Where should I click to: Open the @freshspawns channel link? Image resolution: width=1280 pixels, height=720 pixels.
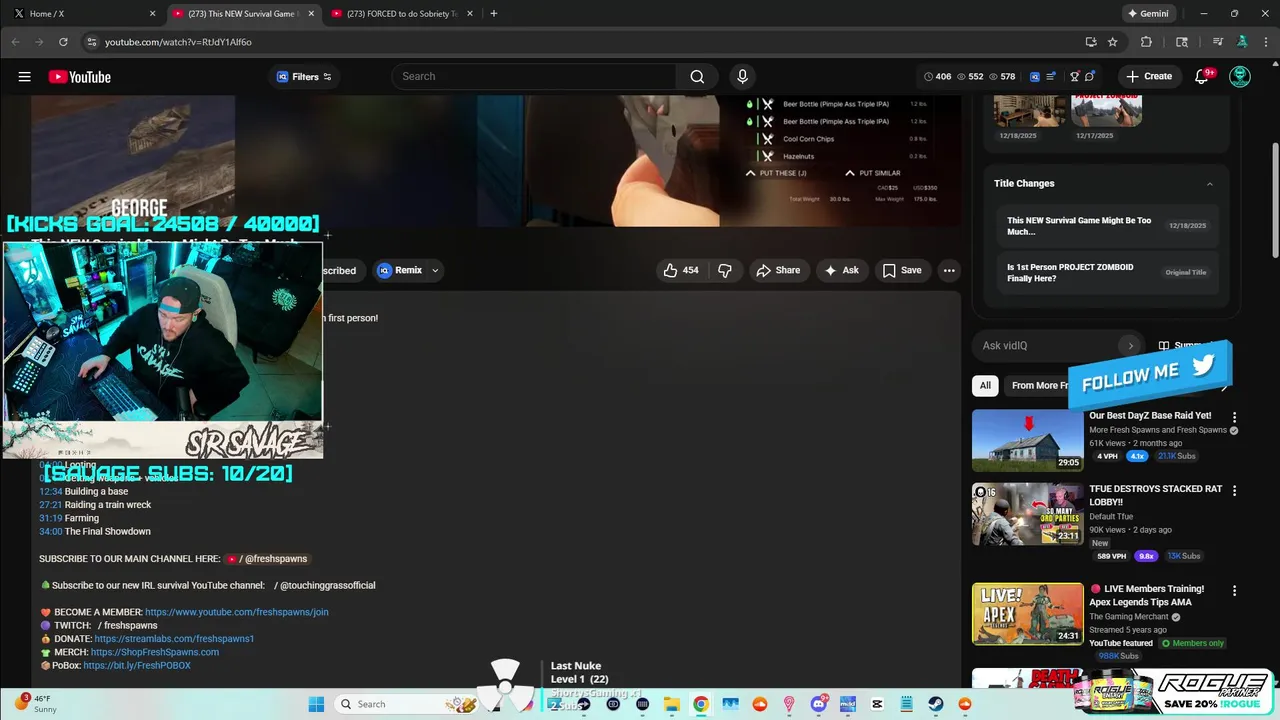(x=267, y=559)
